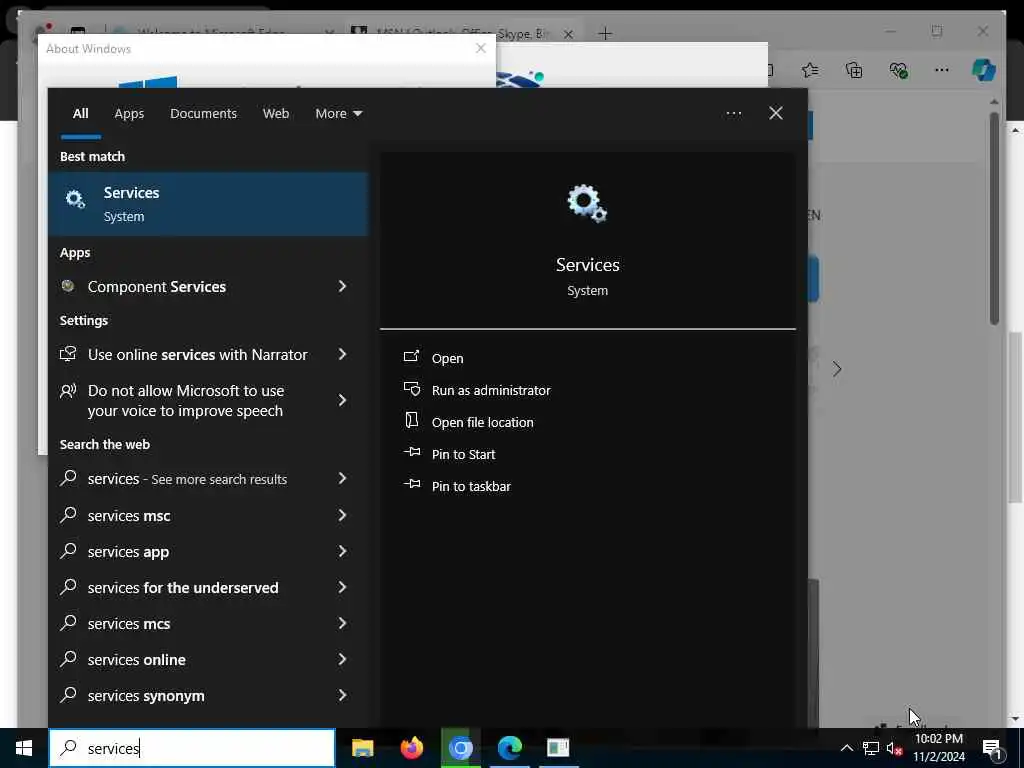The image size is (1024, 768).
Task: Open Edge Favorites star icon
Action: click(x=810, y=70)
